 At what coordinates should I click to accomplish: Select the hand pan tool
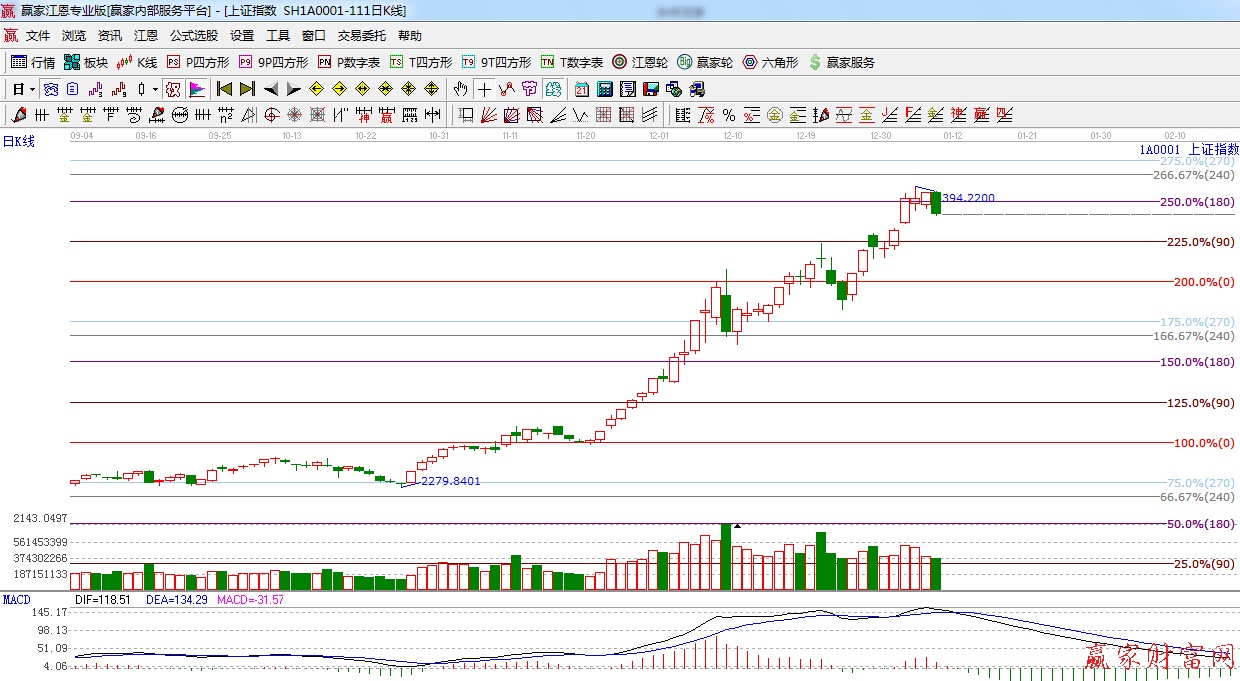point(461,89)
